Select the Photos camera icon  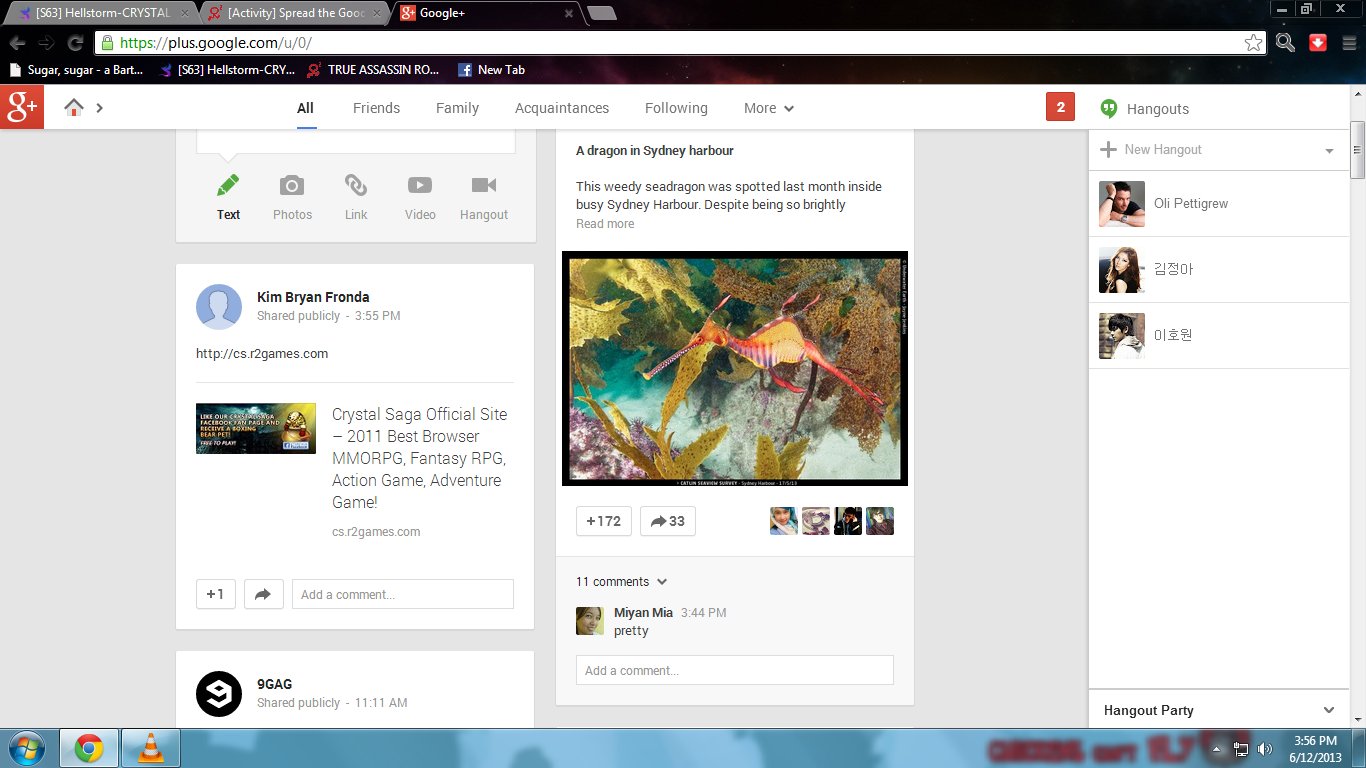tap(292, 186)
